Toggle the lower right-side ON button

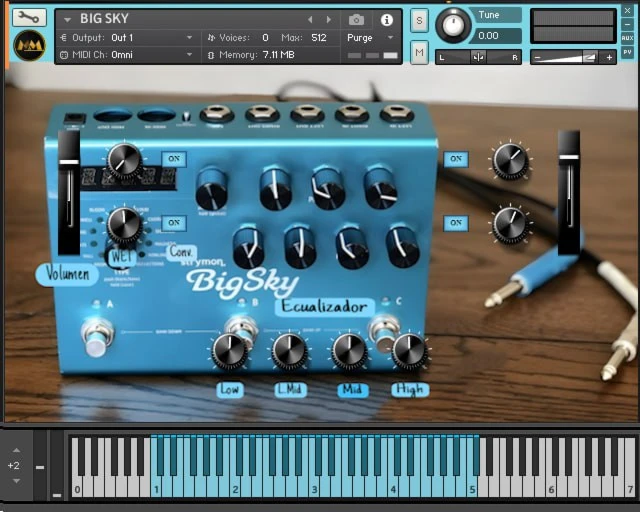456,223
